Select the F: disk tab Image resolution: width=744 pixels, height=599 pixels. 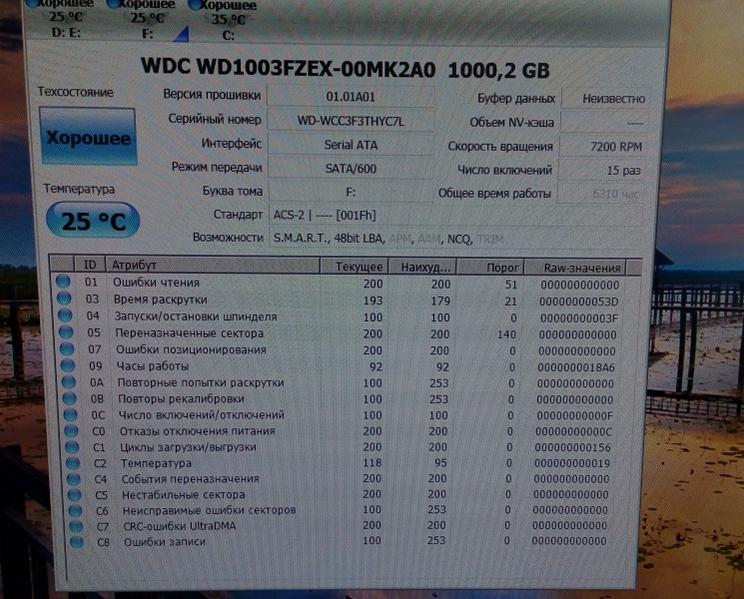coord(147,19)
